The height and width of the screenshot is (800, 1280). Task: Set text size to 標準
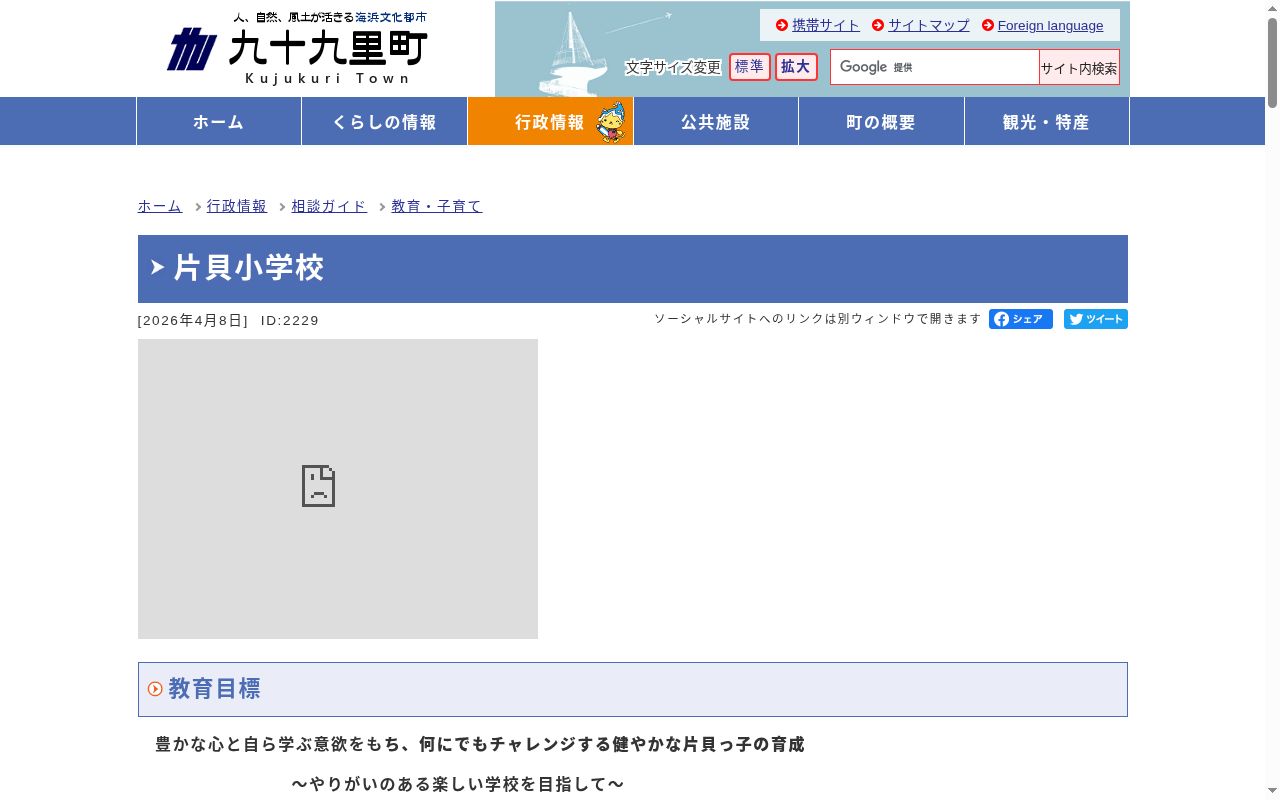point(750,67)
